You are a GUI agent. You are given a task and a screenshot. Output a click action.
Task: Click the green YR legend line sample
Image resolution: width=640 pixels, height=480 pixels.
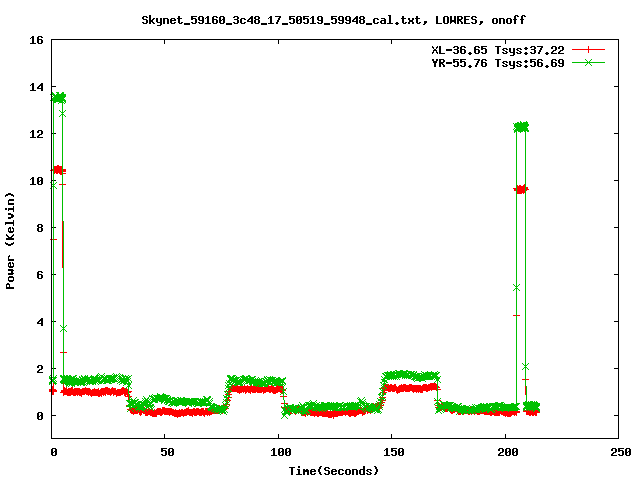point(588,62)
